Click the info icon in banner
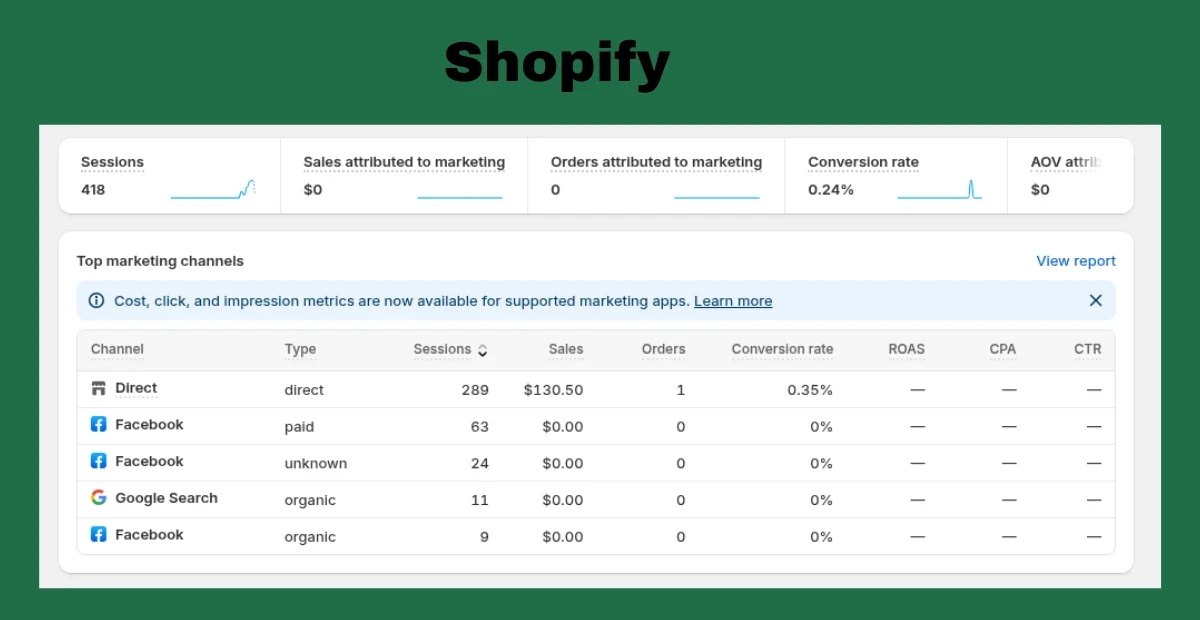This screenshot has width=1200, height=620. 96,301
